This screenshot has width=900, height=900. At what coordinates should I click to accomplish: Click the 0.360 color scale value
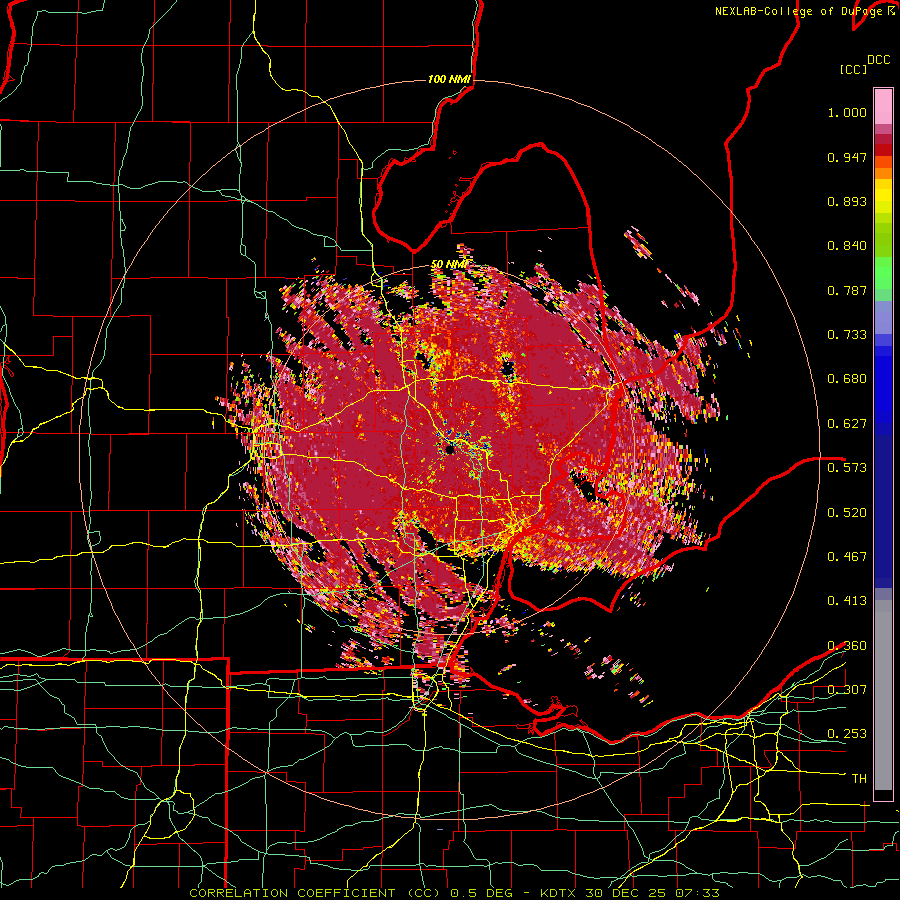coord(847,646)
